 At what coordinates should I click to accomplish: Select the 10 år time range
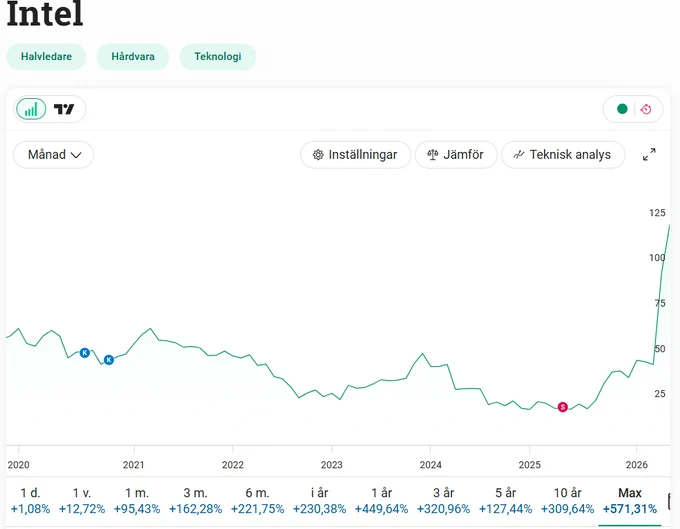coord(568,501)
